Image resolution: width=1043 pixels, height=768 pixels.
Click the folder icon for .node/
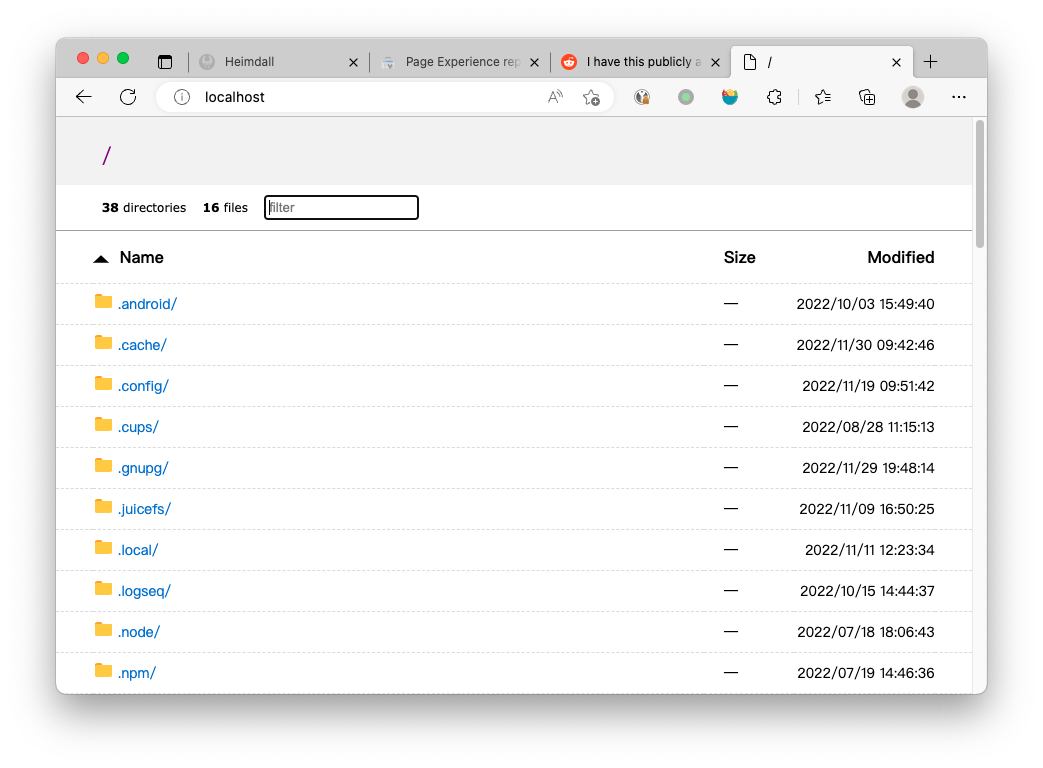click(103, 630)
